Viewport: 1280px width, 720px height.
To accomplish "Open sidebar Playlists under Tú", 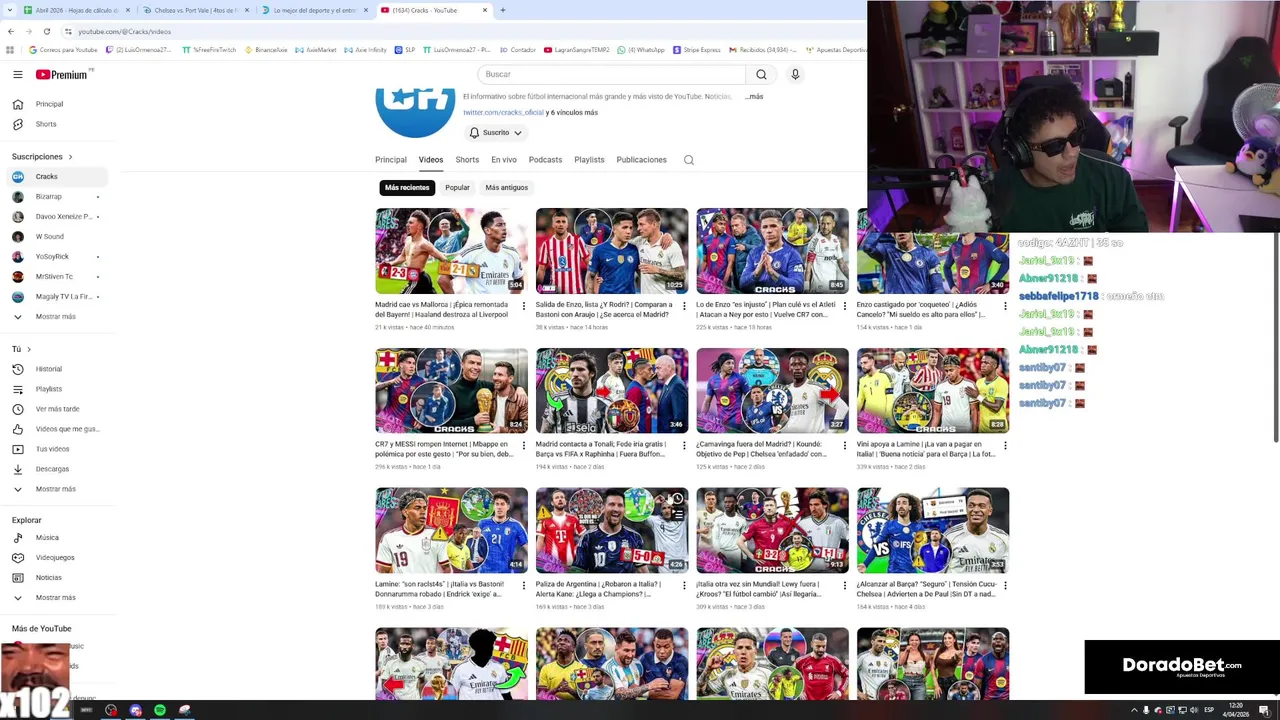I will pyautogui.click(x=49, y=389).
